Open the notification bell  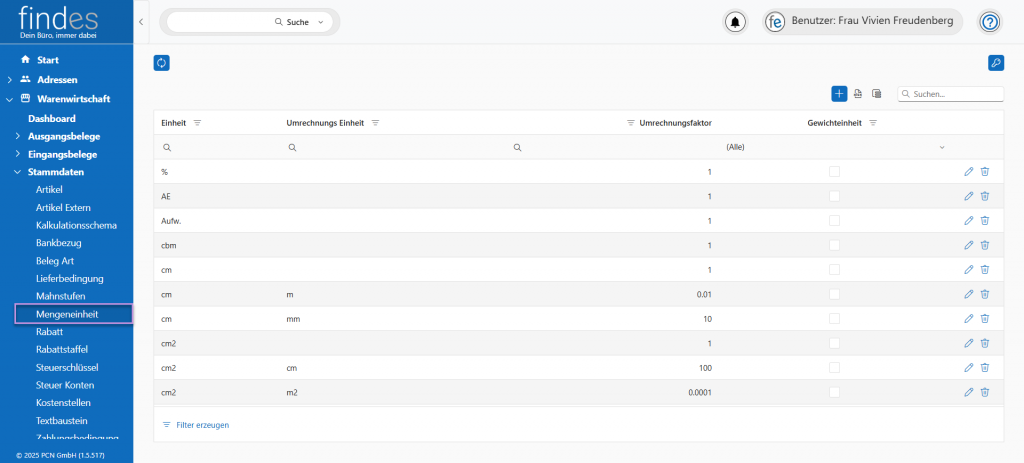click(x=736, y=22)
